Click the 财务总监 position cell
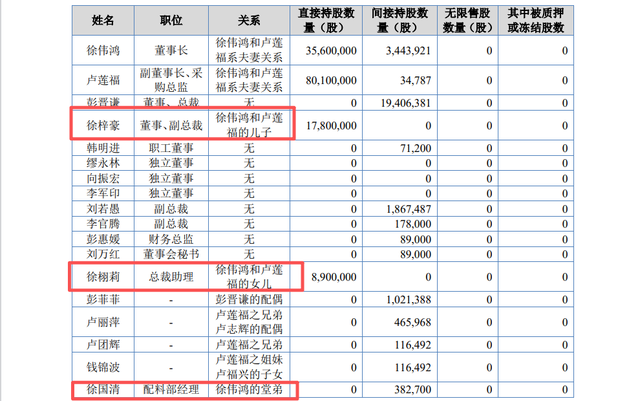This screenshot has height=401, width=640. (x=171, y=239)
